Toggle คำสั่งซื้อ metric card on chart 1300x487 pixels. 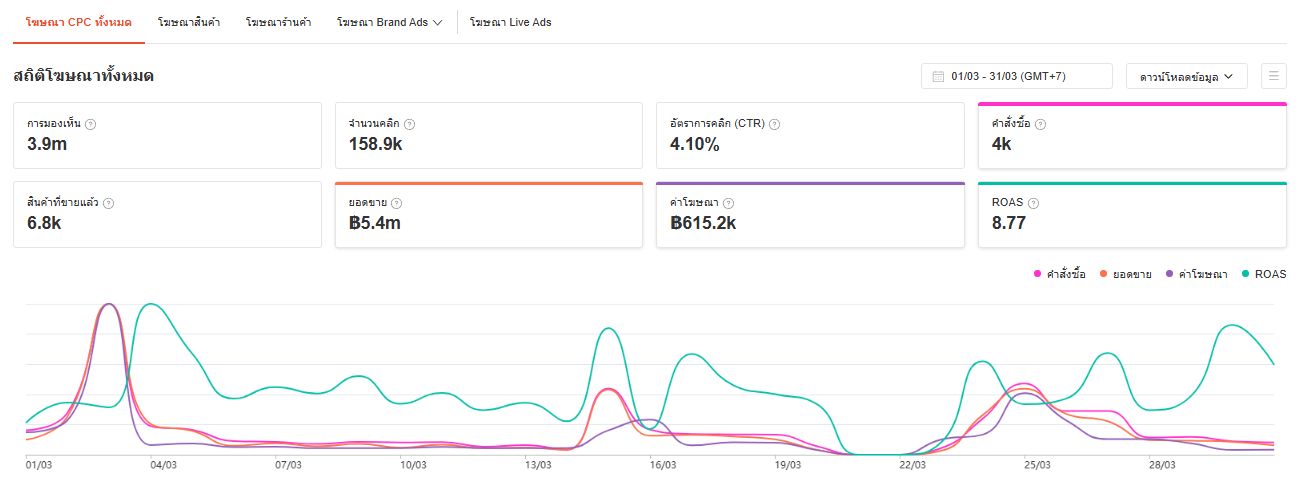[1132, 135]
